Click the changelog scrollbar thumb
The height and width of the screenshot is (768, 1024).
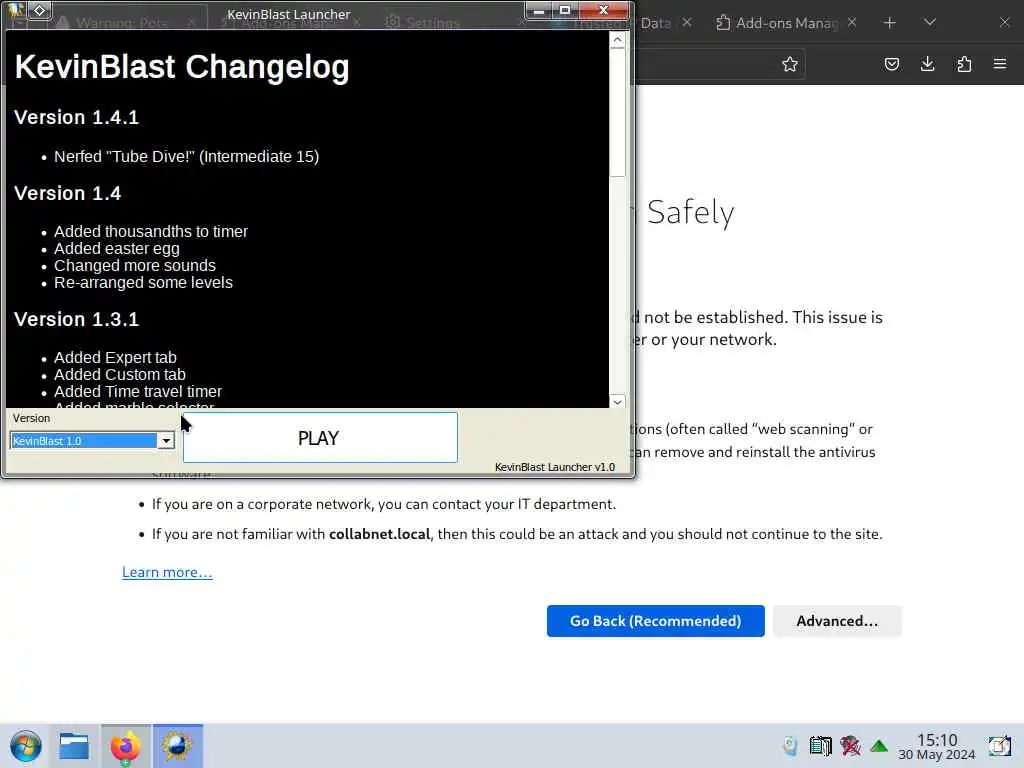(617, 112)
